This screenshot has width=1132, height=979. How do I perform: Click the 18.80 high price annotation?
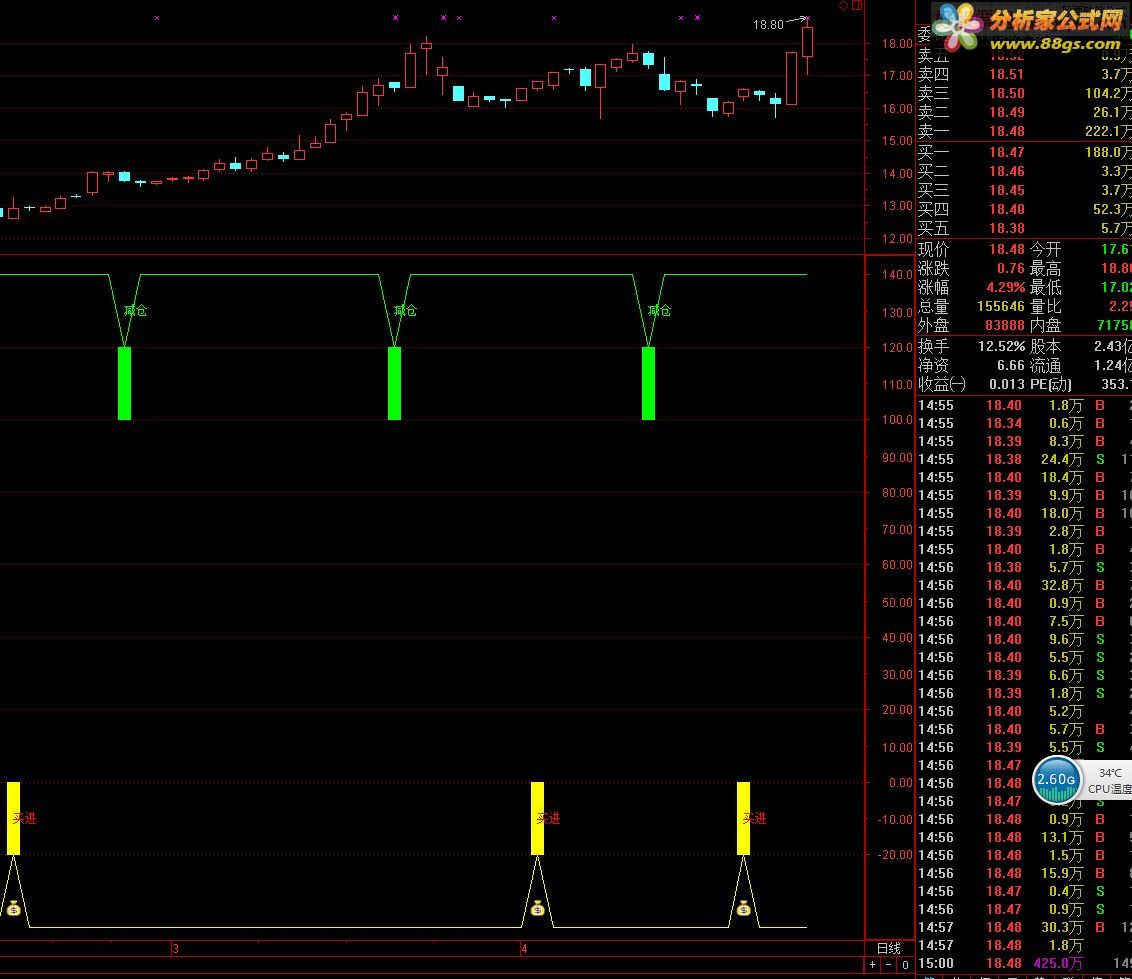(768, 25)
